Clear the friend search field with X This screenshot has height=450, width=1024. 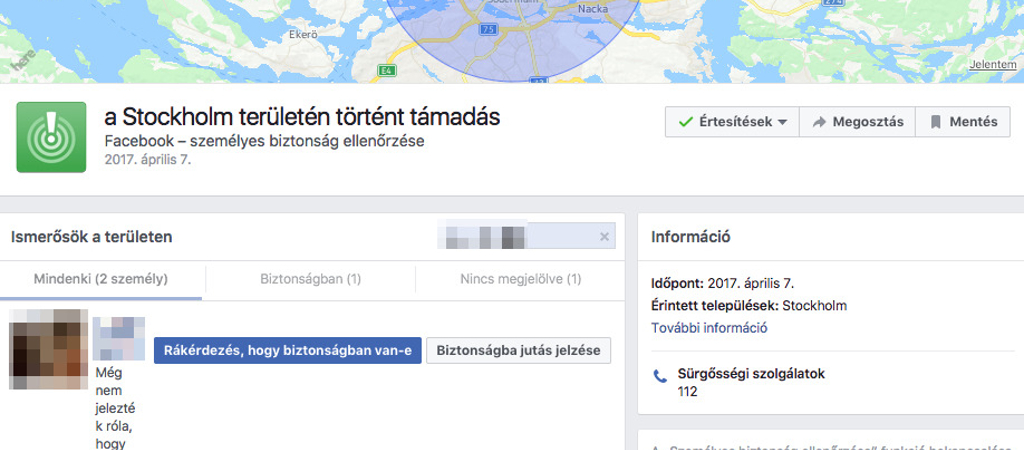[604, 236]
